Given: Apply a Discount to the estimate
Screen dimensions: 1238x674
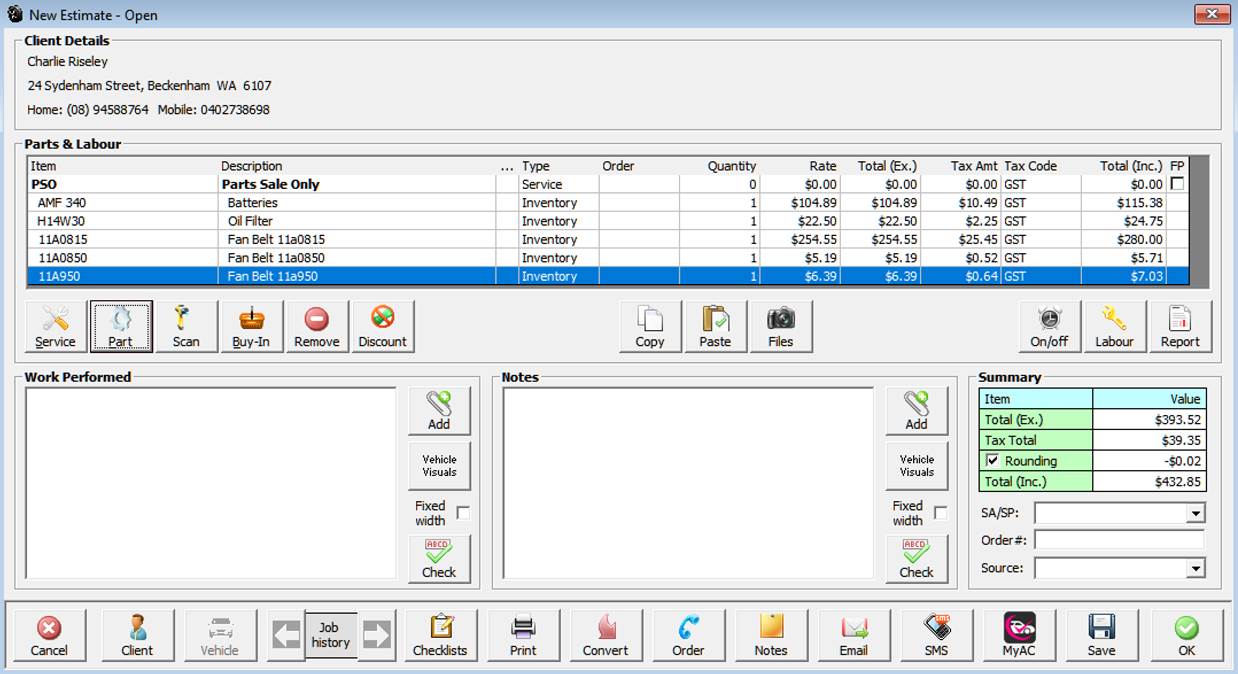Looking at the screenshot, I should coord(382,327).
